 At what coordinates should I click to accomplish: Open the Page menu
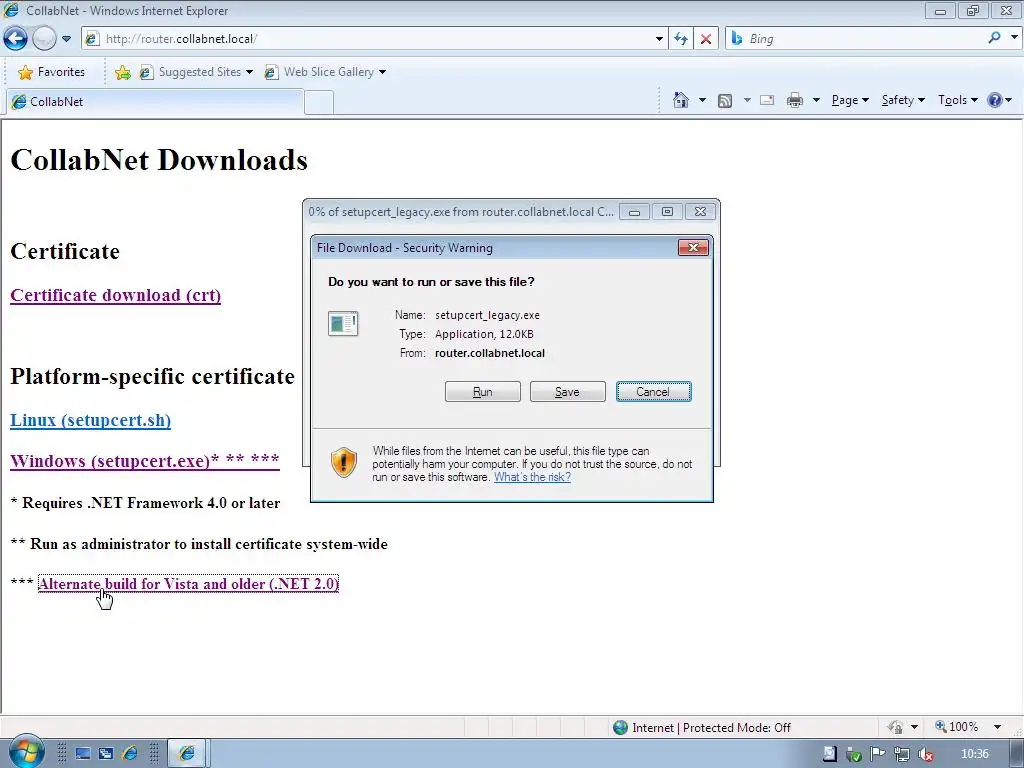(850, 100)
